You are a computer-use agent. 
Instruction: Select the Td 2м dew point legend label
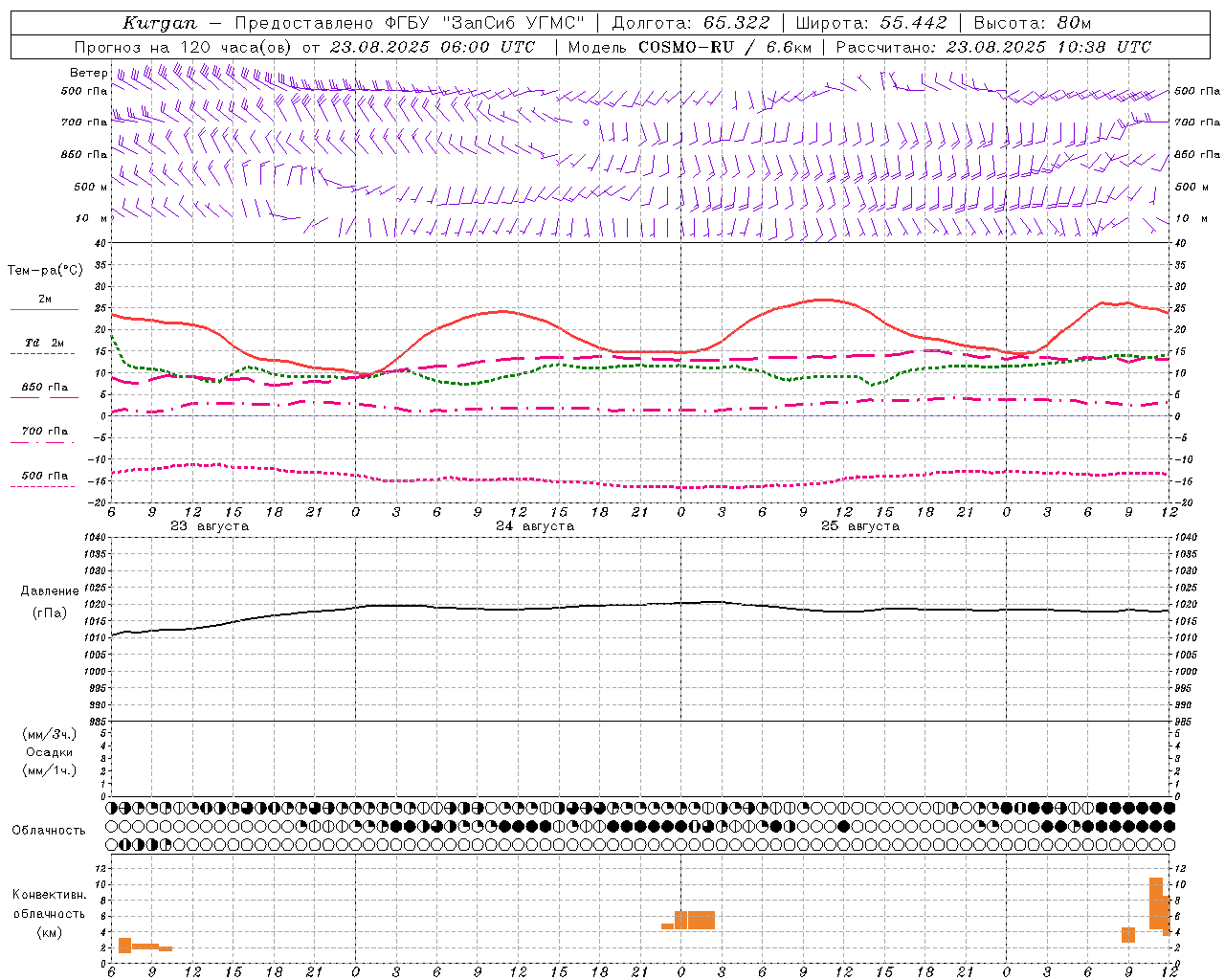pos(45,343)
